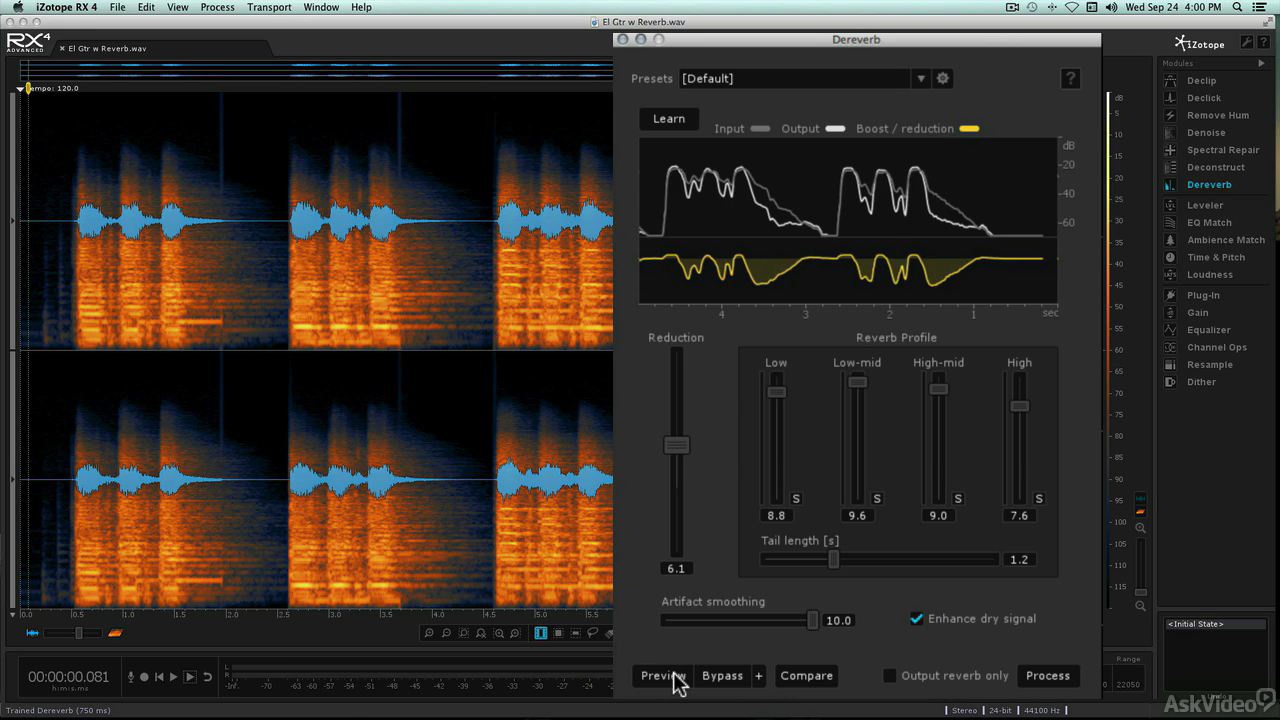Enable Output reverb only checkbox
The height and width of the screenshot is (720, 1280).
pyautogui.click(x=889, y=676)
